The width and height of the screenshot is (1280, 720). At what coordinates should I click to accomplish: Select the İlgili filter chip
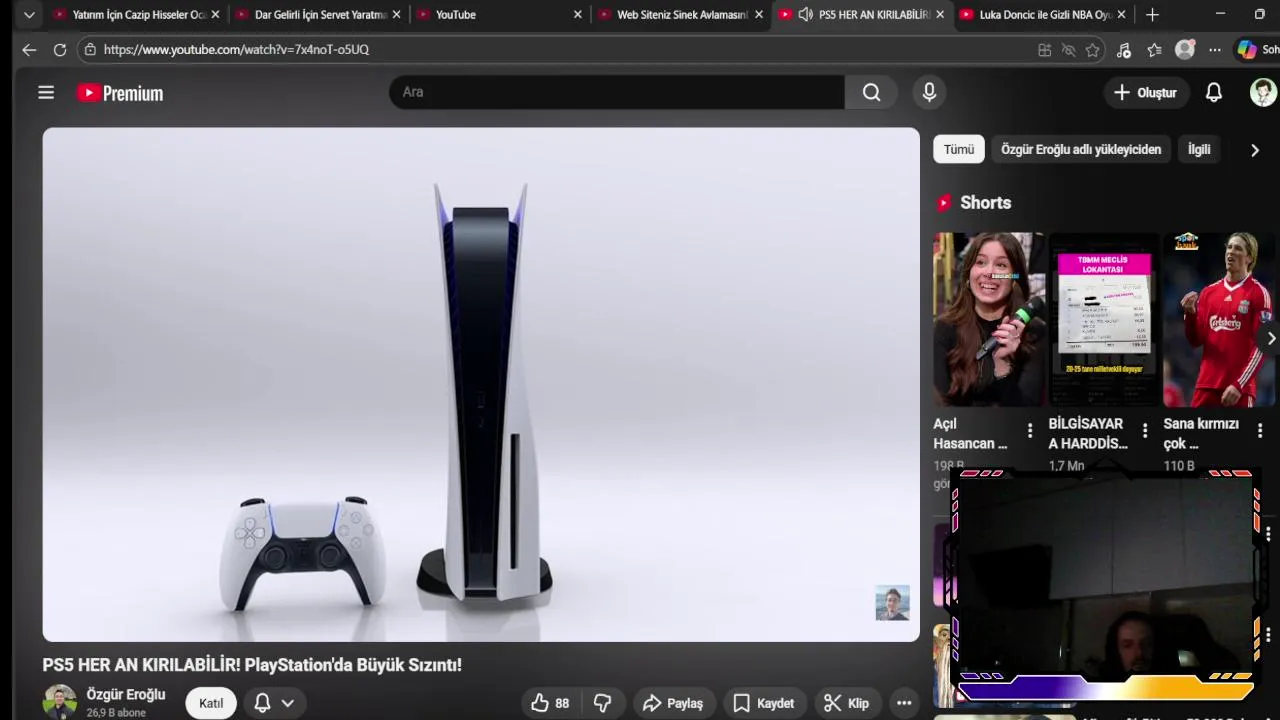pos(1199,149)
